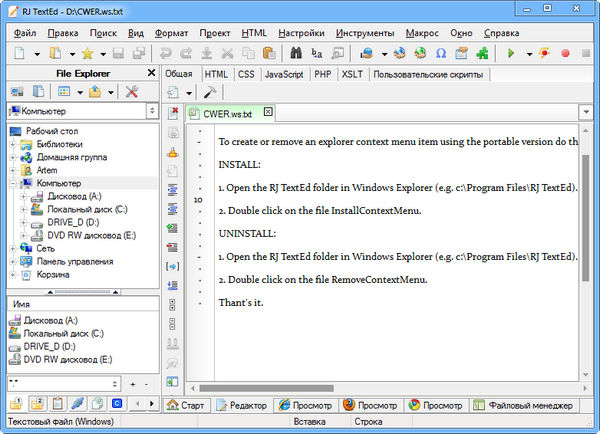Click the binoculars Find icon in toolbar
This screenshot has width=600, height=434.
294,53
